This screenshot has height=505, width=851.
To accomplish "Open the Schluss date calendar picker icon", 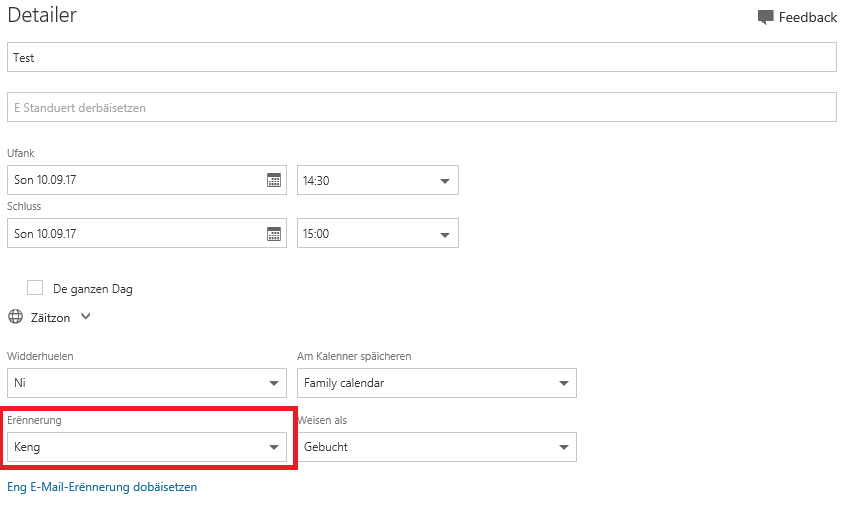I will click(274, 234).
